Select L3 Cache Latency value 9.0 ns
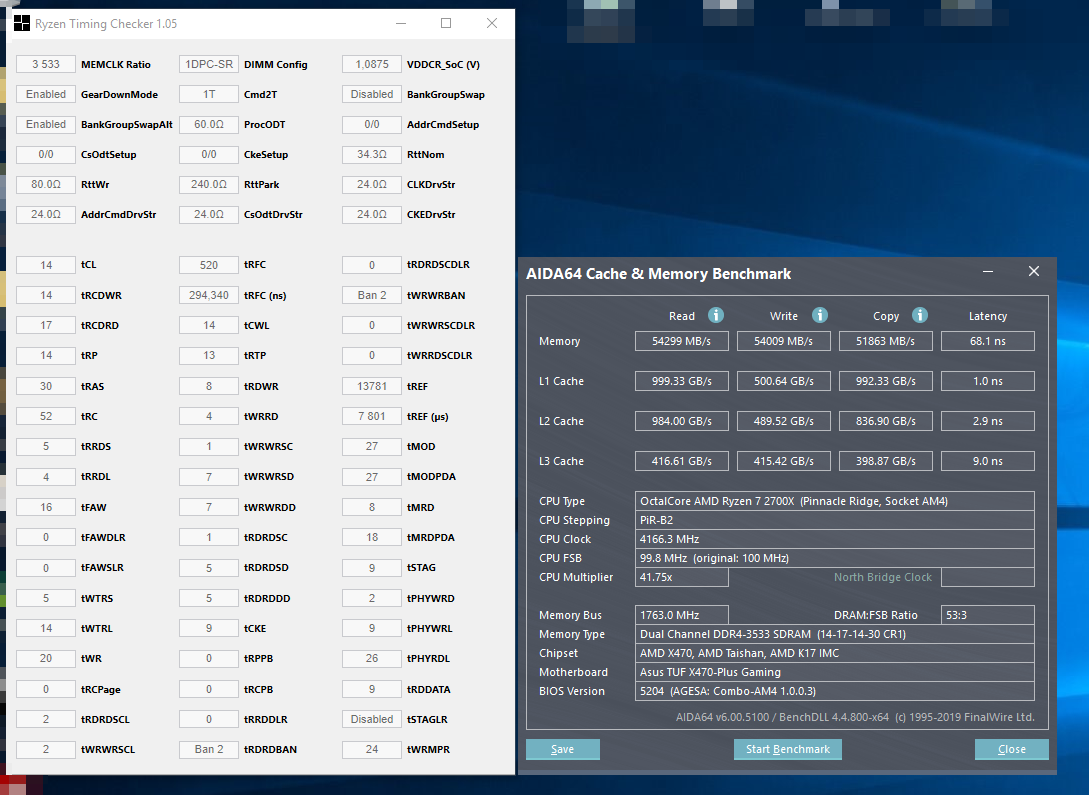Image resolution: width=1089 pixels, height=795 pixels. pos(988,461)
